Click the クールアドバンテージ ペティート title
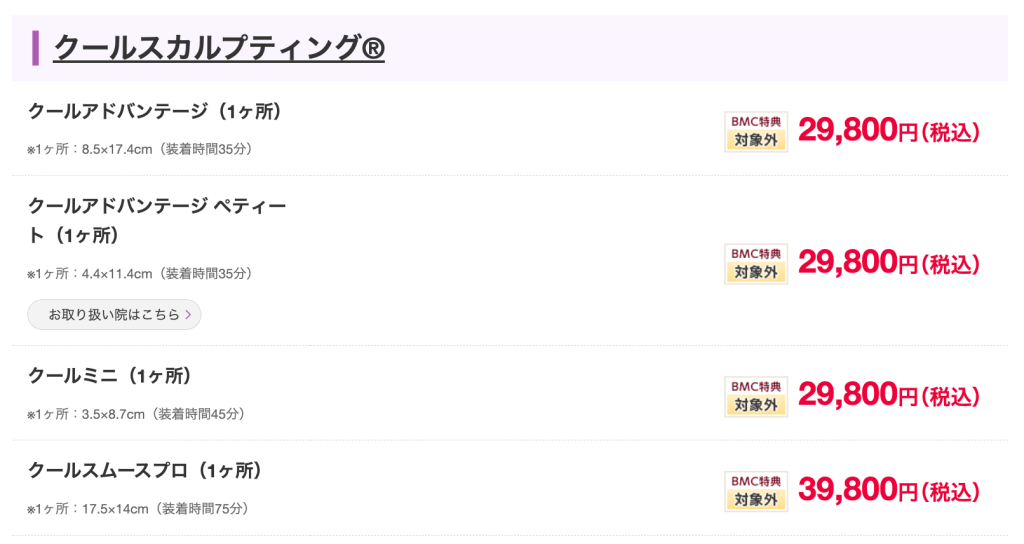This screenshot has width=1024, height=544. pyautogui.click(x=157, y=221)
